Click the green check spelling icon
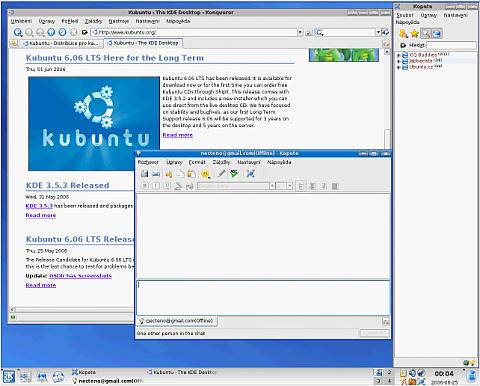The width and height of the screenshot is (480, 386). (x=234, y=173)
